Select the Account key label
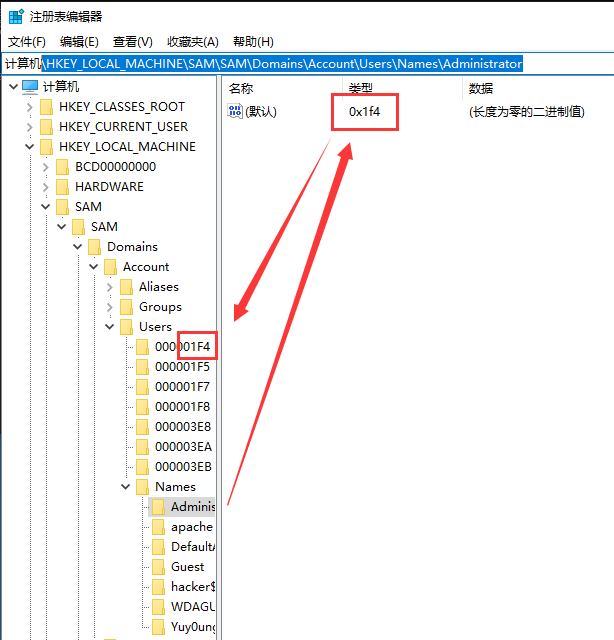Viewport: 614px width, 640px height. point(146,267)
